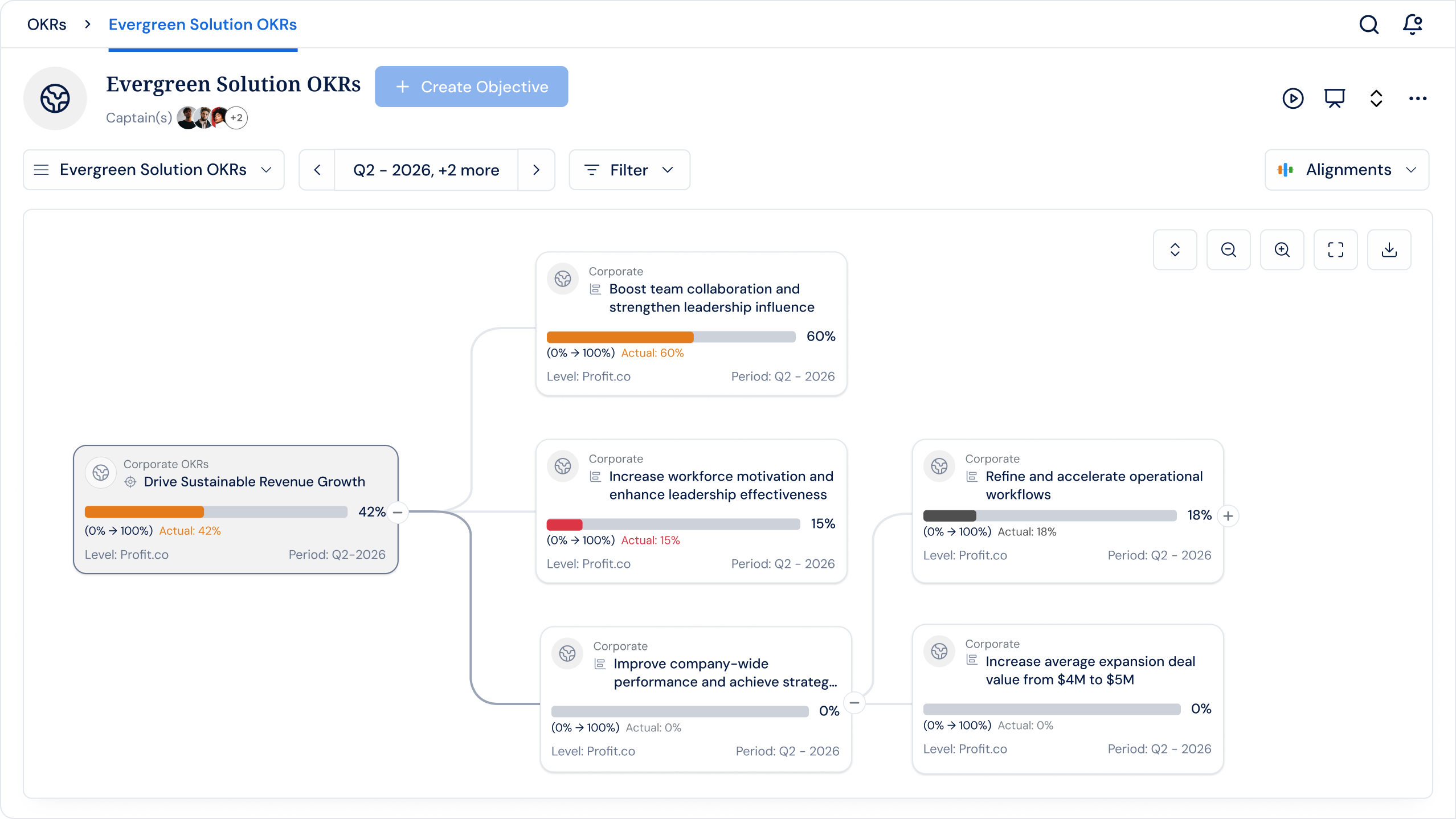1456x819 pixels.
Task: Open Increase average expansion deal value title
Action: [1090, 670]
